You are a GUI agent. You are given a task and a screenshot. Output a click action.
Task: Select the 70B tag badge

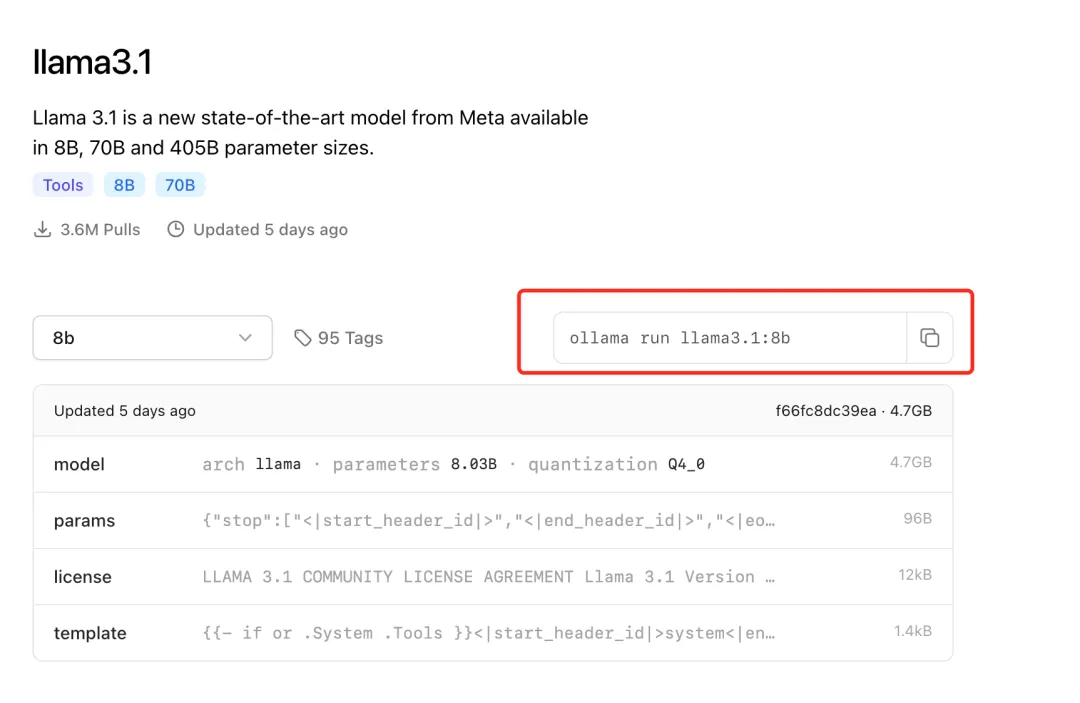(180, 185)
